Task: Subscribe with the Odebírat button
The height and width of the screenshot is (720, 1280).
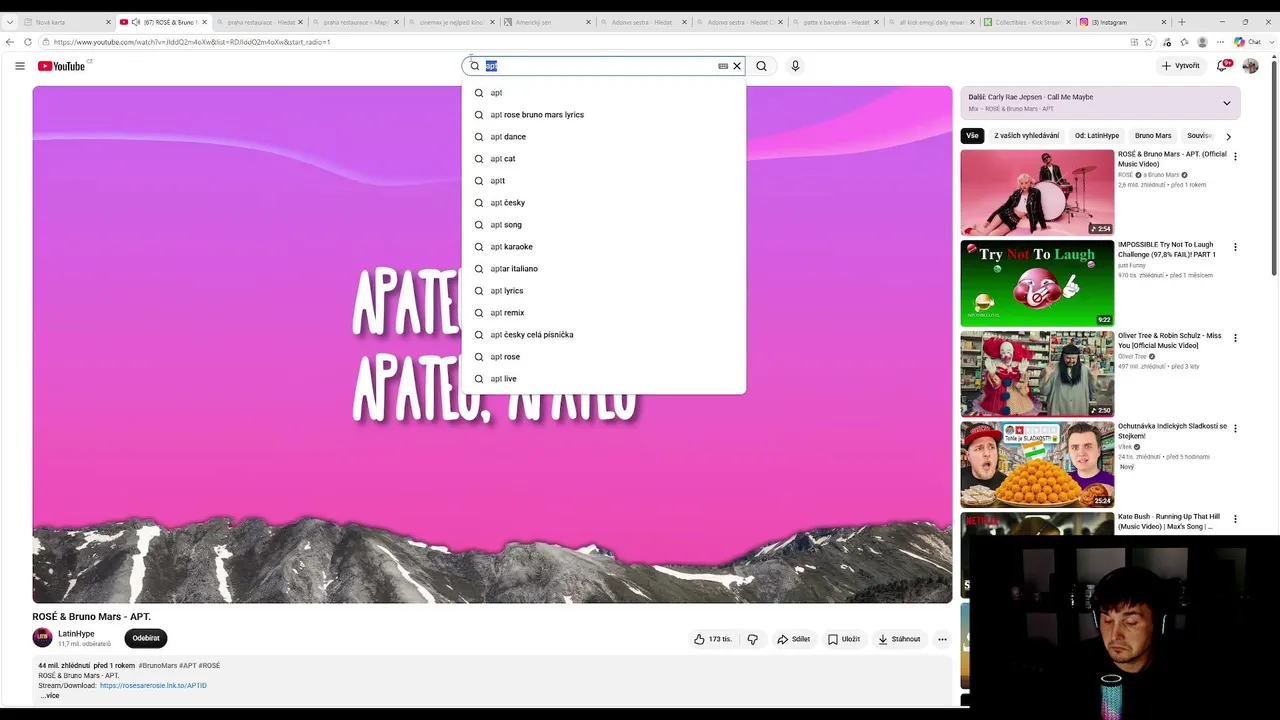Action: click(x=146, y=638)
